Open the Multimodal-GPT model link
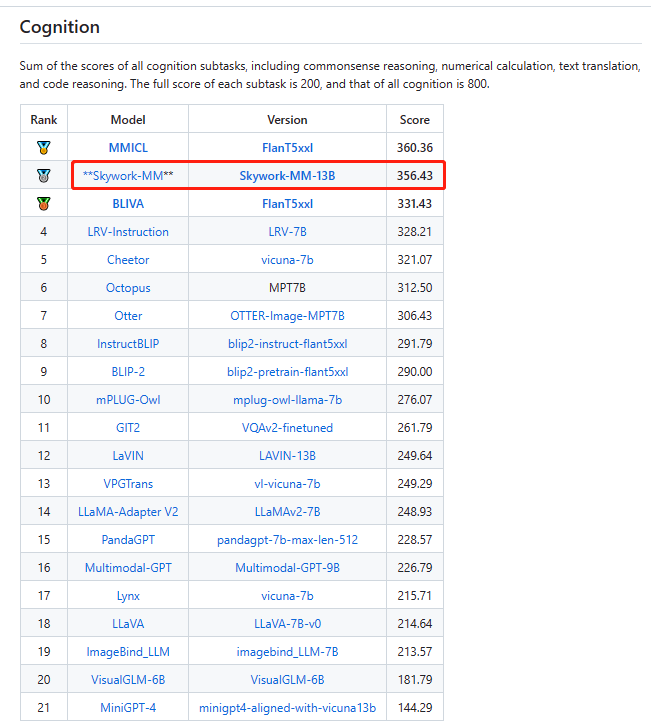Image resolution: width=651 pixels, height=728 pixels. pos(128,567)
